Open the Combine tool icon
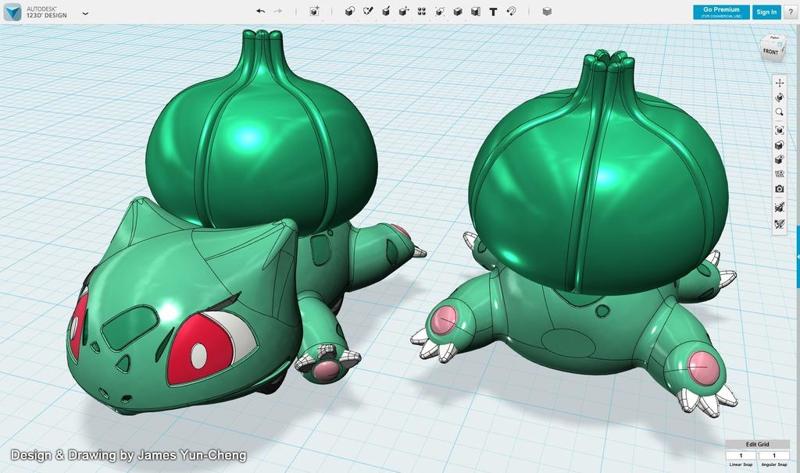800x473 pixels. coord(458,11)
